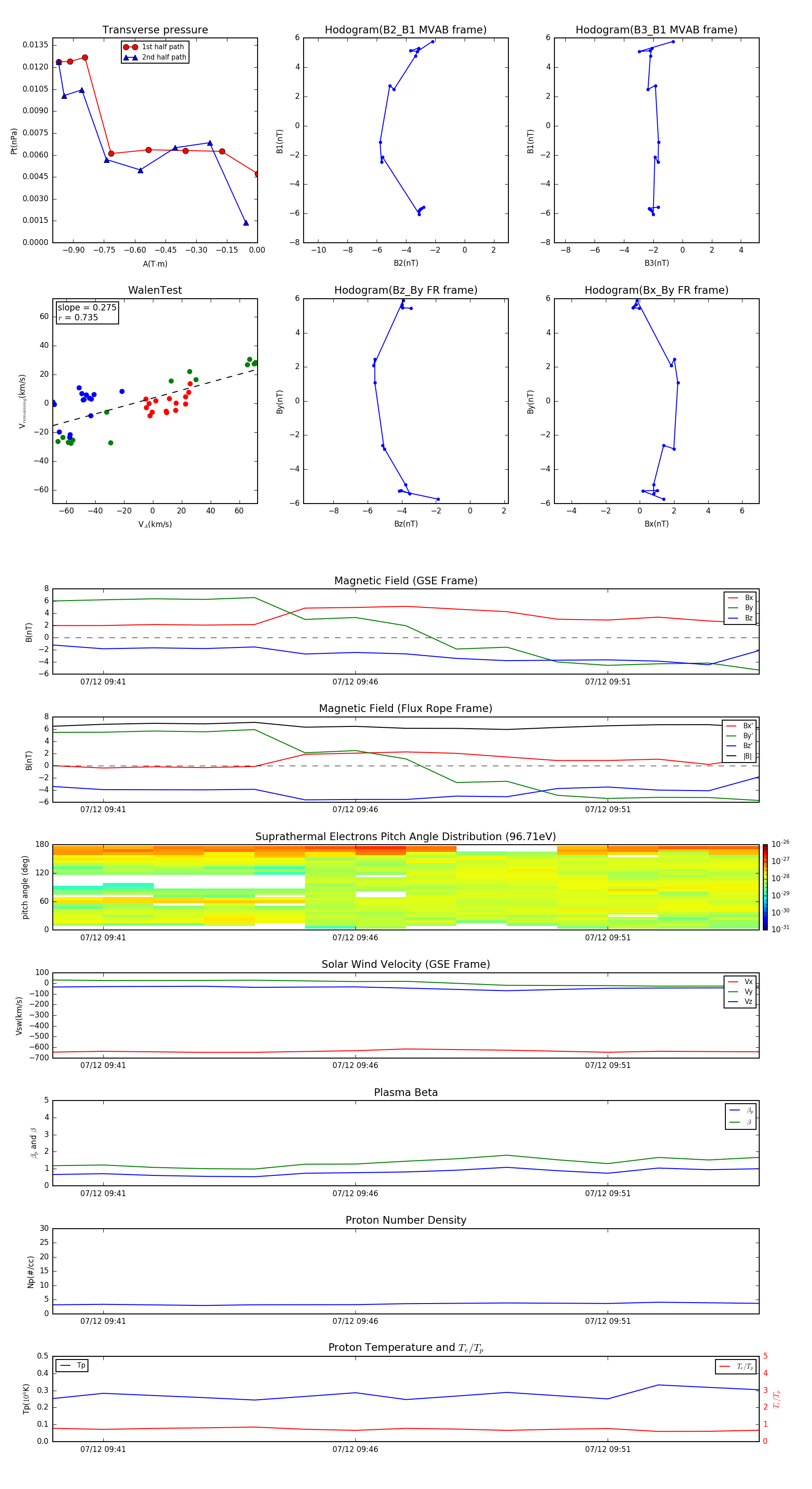Image resolution: width=812 pixels, height=1489 pixels.
Task: Select 'Bx' in the GSE magnetic field legend
Action: click(740, 598)
